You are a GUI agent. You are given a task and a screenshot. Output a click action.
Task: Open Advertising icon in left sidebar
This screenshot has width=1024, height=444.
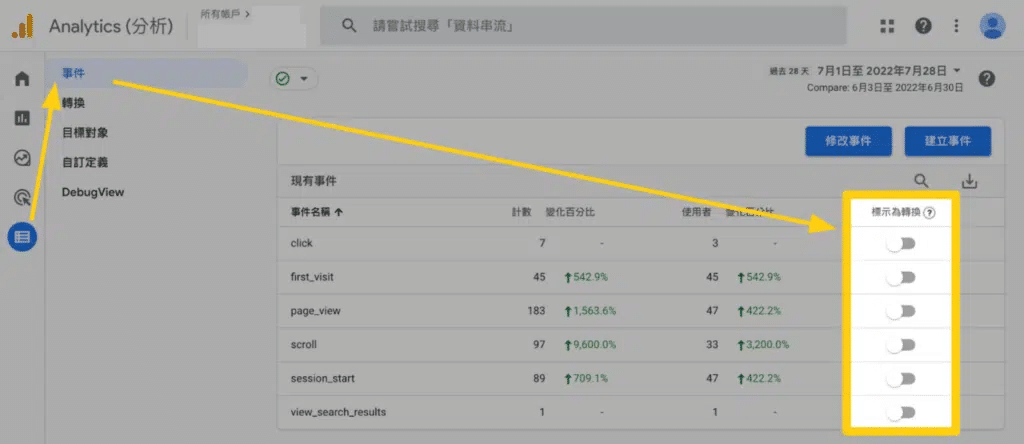22,198
